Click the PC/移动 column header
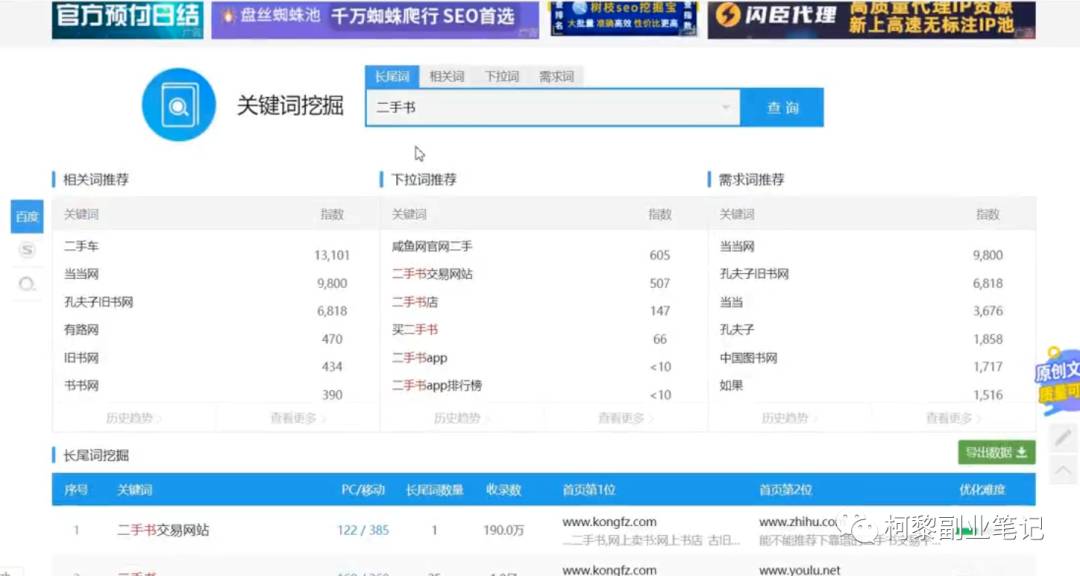Viewport: 1080px width, 576px height. tap(363, 490)
